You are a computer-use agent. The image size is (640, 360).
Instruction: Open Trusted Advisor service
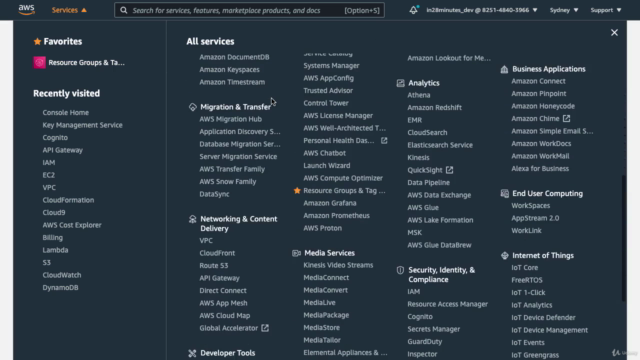(x=328, y=91)
